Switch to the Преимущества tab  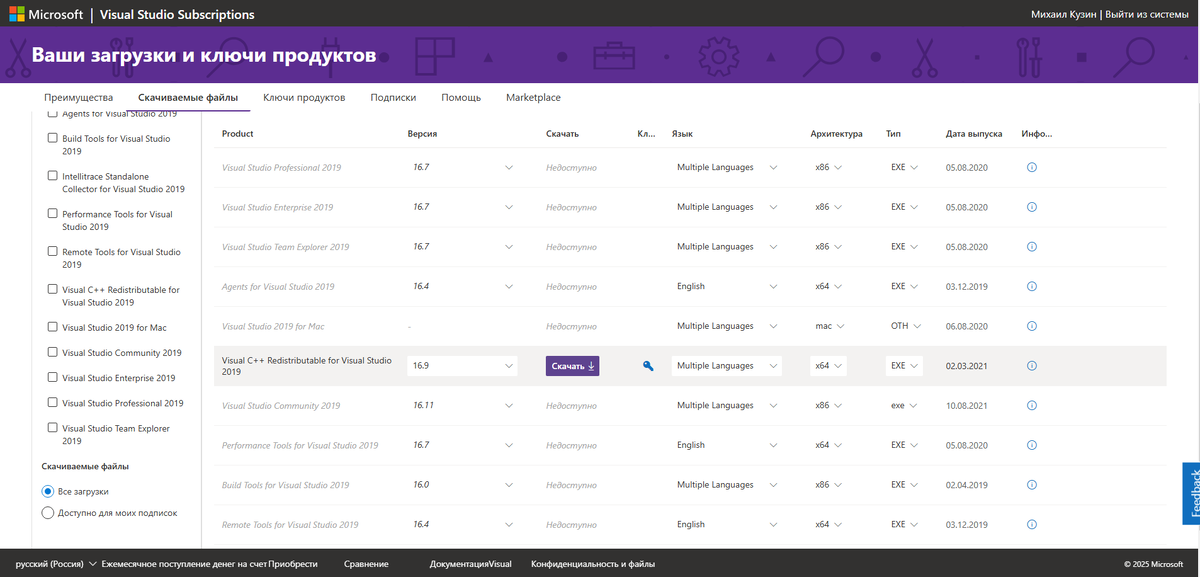[78, 98]
